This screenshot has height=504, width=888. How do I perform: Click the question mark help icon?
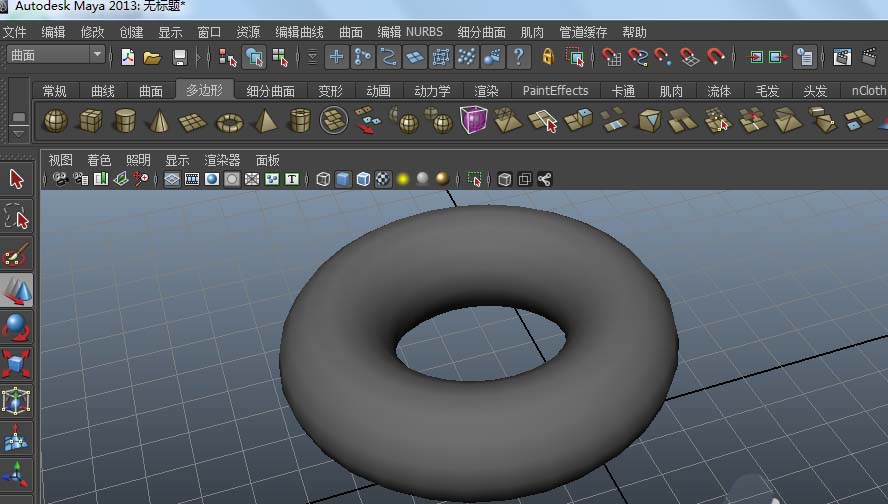[518, 57]
